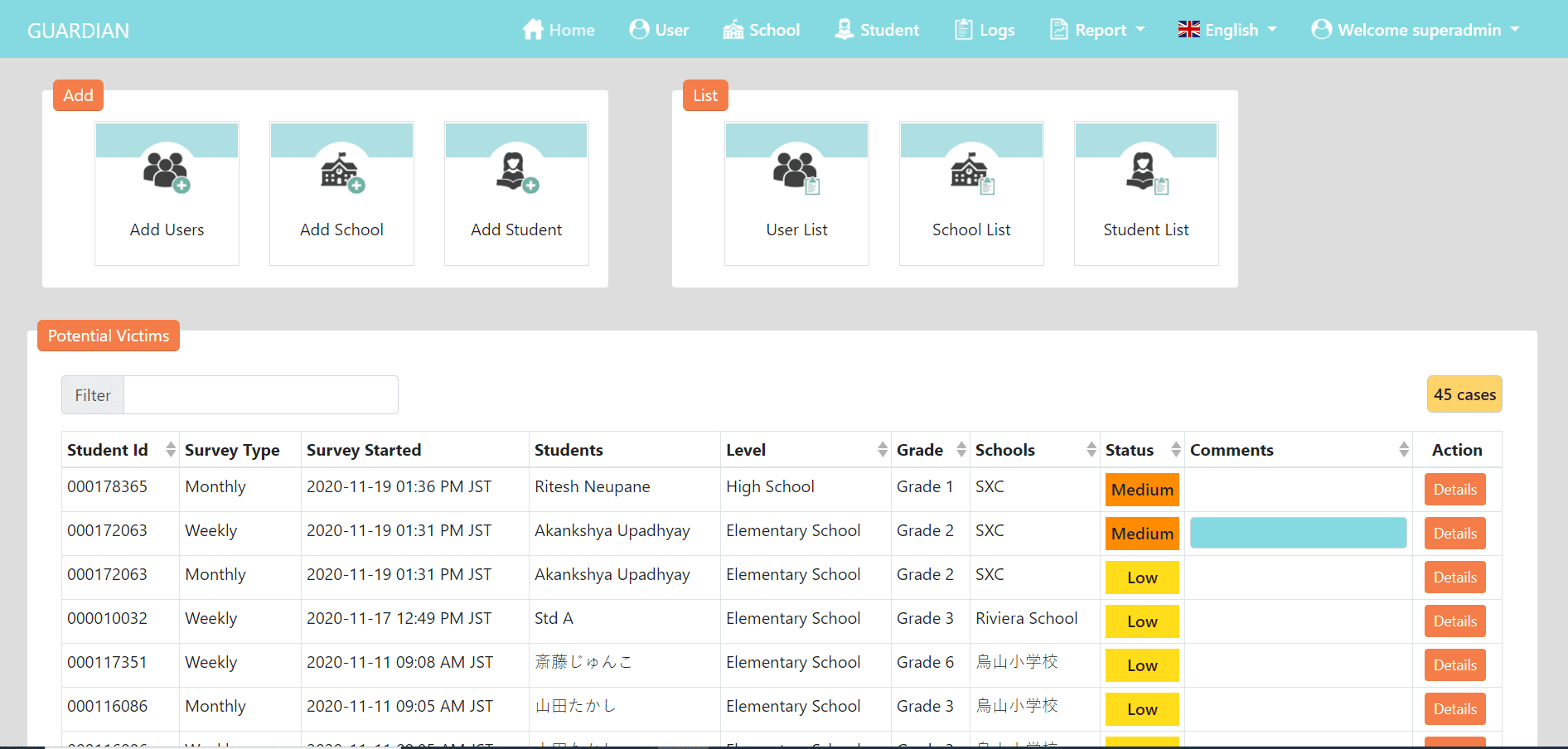The width and height of the screenshot is (1568, 749).
Task: Click the Add Users card label
Action: coord(167,230)
